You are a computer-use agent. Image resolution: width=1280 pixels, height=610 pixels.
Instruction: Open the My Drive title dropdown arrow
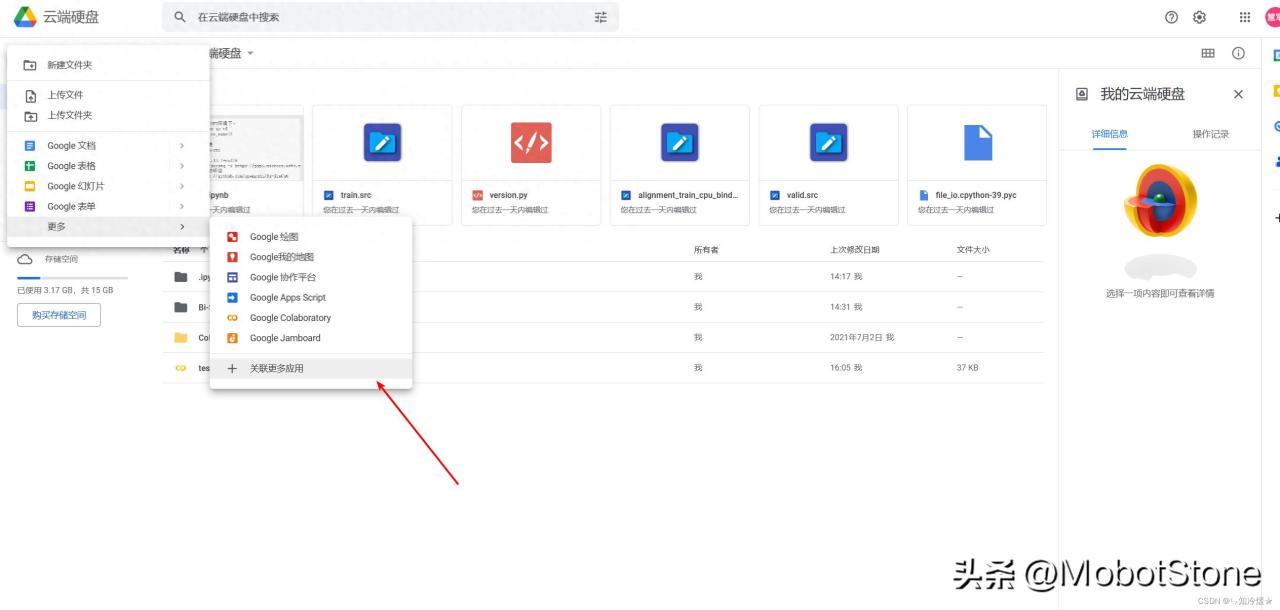click(250, 53)
